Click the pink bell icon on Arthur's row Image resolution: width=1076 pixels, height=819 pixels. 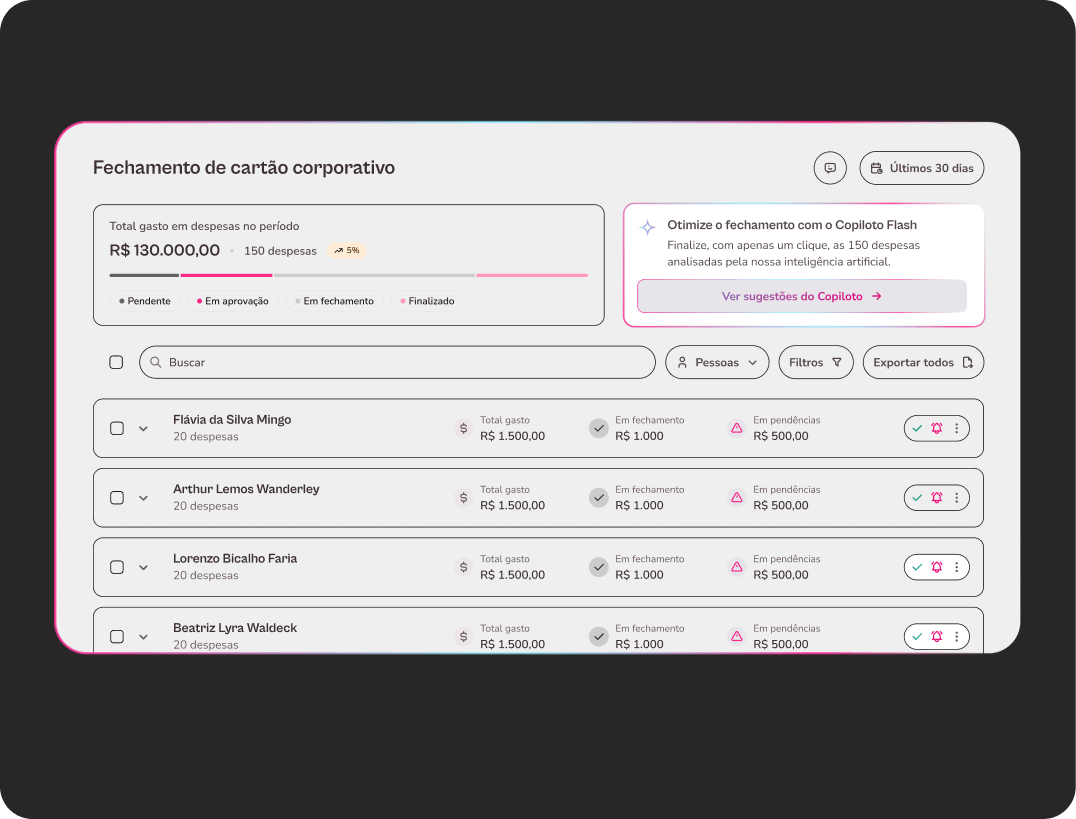pos(936,497)
